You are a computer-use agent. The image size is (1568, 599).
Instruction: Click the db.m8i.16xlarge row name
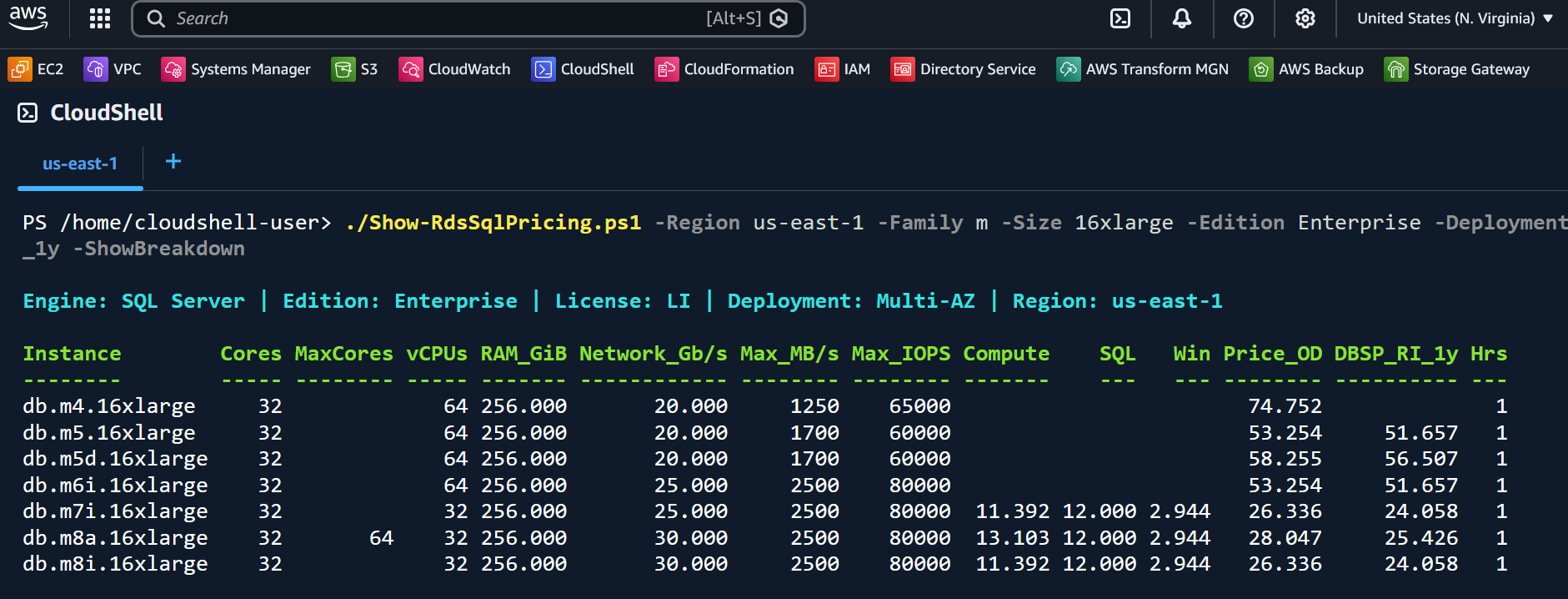coord(115,564)
